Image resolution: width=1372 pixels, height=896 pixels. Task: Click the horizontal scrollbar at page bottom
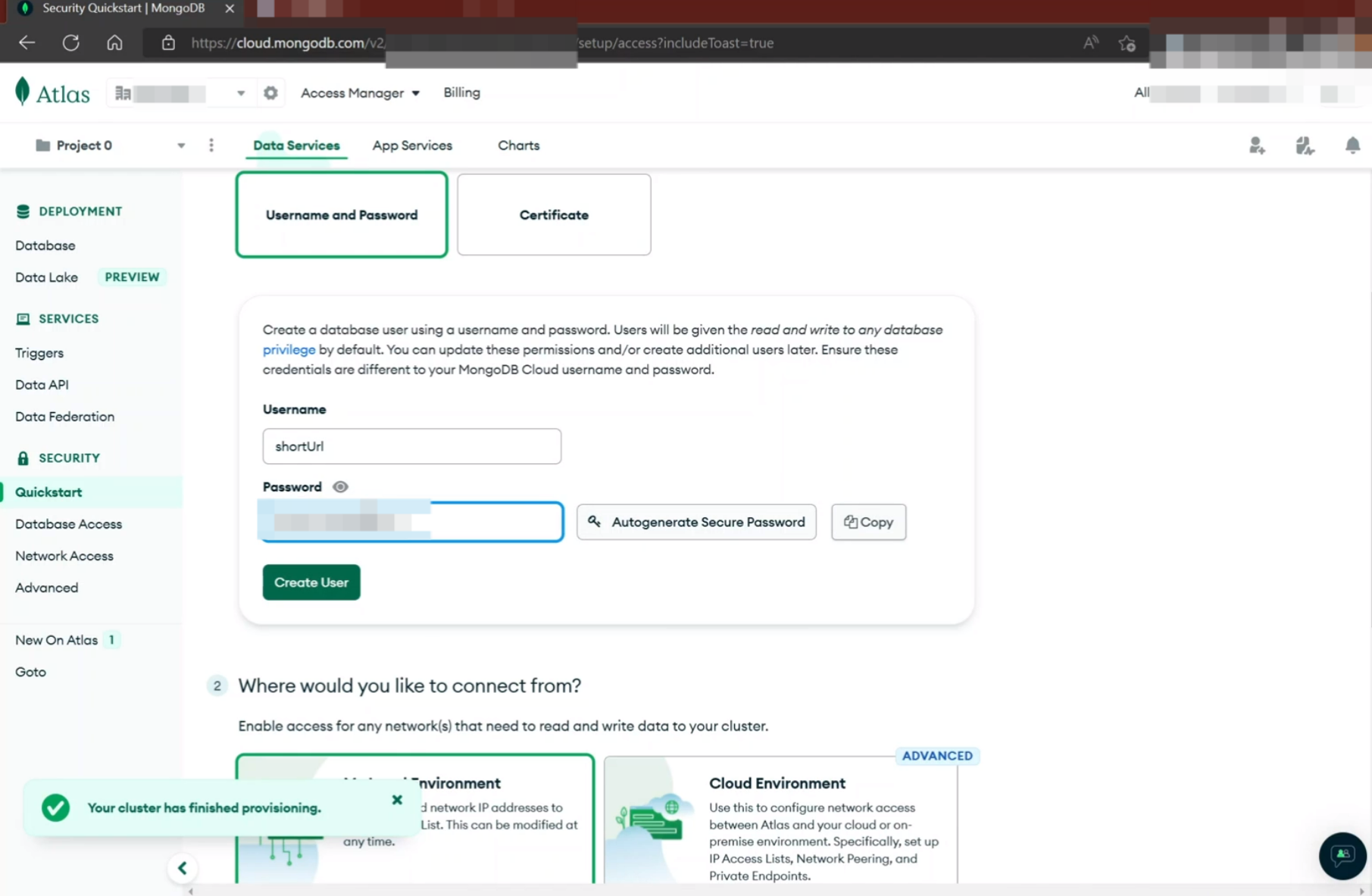(776, 891)
